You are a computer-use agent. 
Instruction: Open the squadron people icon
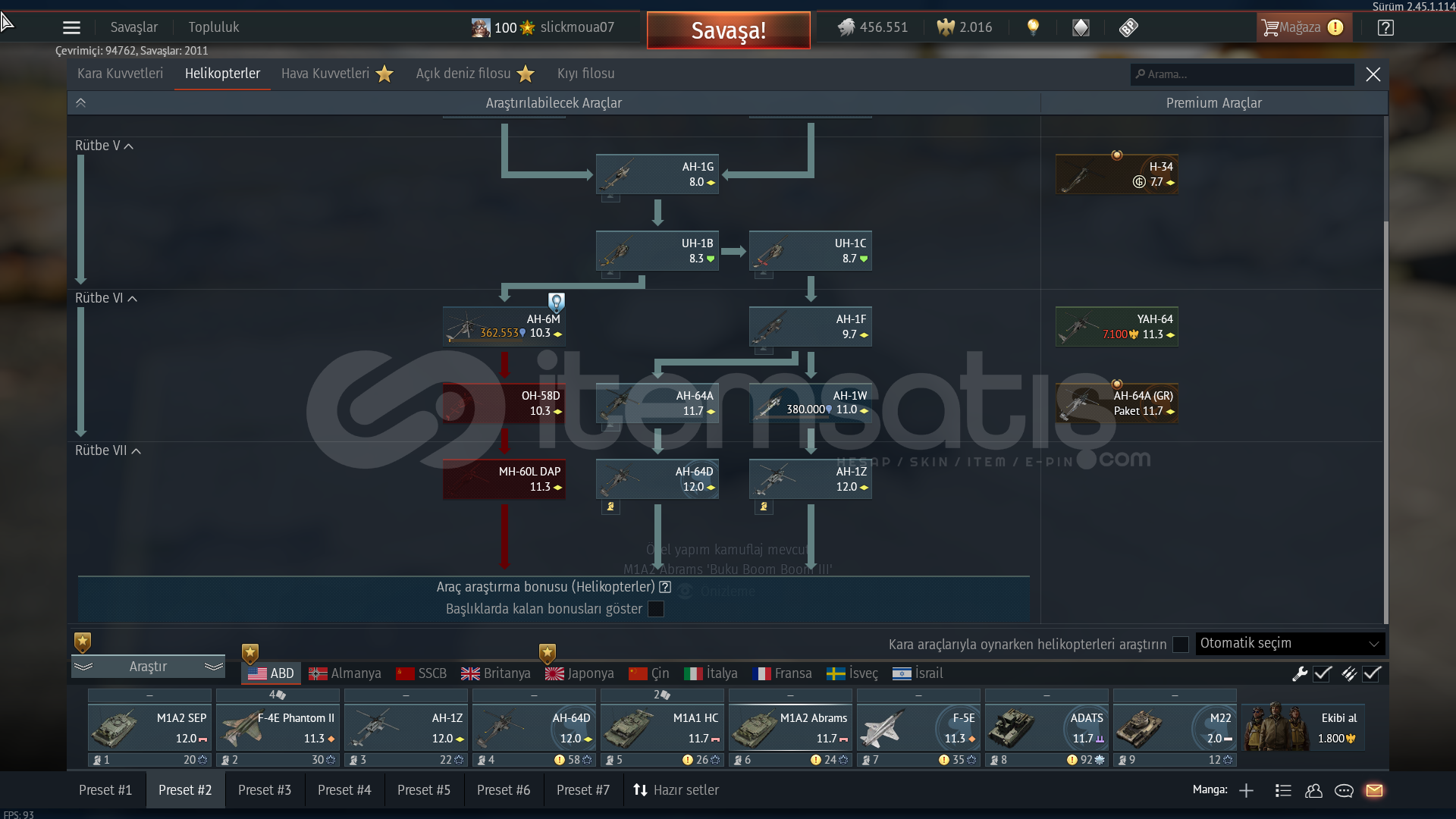(1313, 791)
